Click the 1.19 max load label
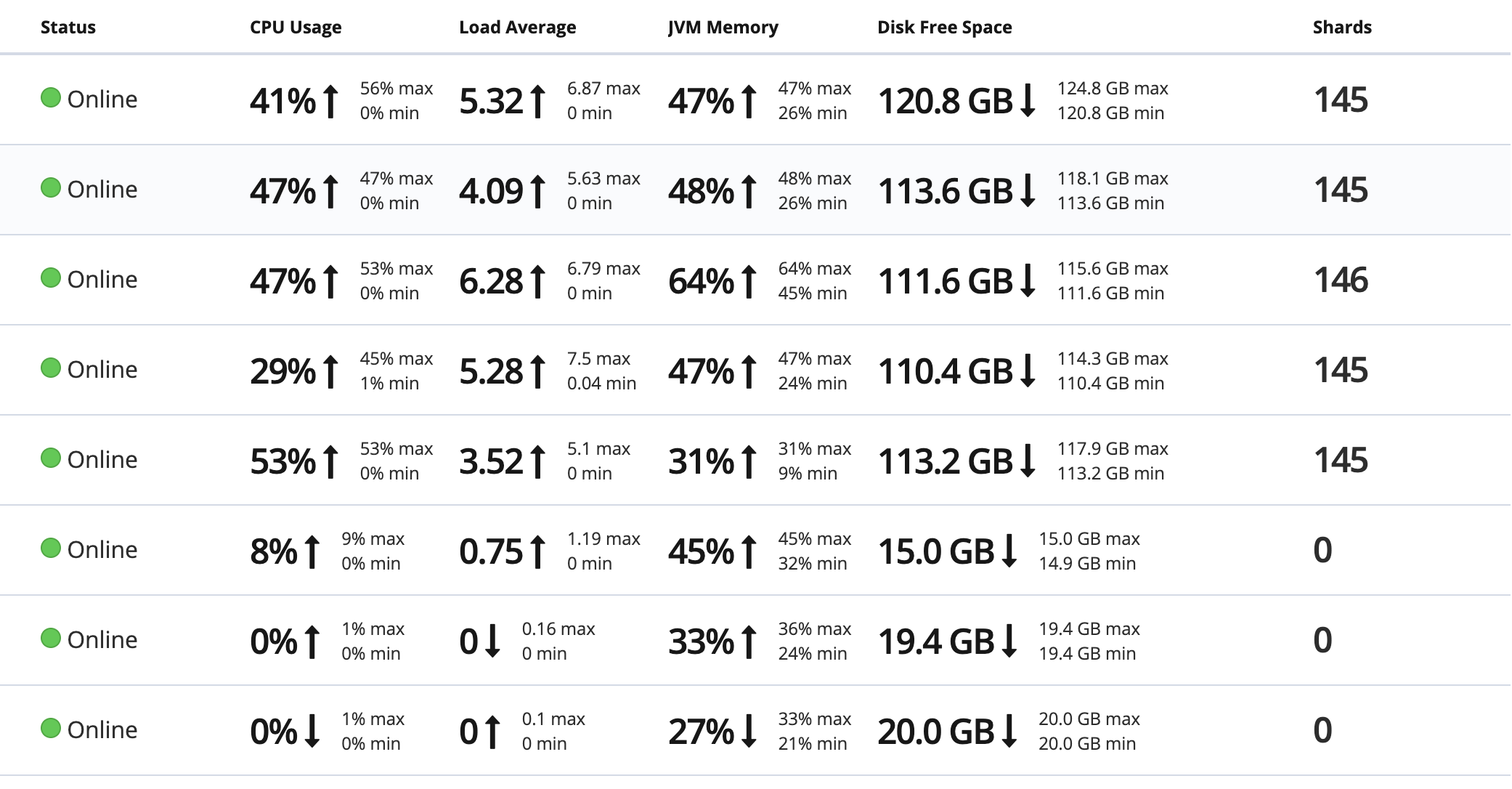1512x789 pixels. pos(603,538)
